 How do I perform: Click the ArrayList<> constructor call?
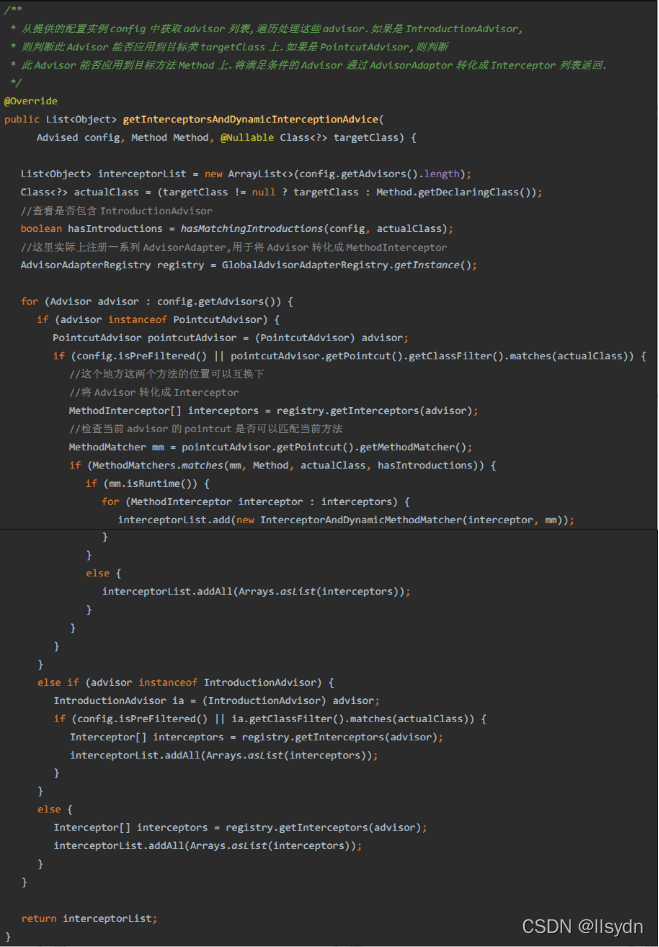point(260,174)
